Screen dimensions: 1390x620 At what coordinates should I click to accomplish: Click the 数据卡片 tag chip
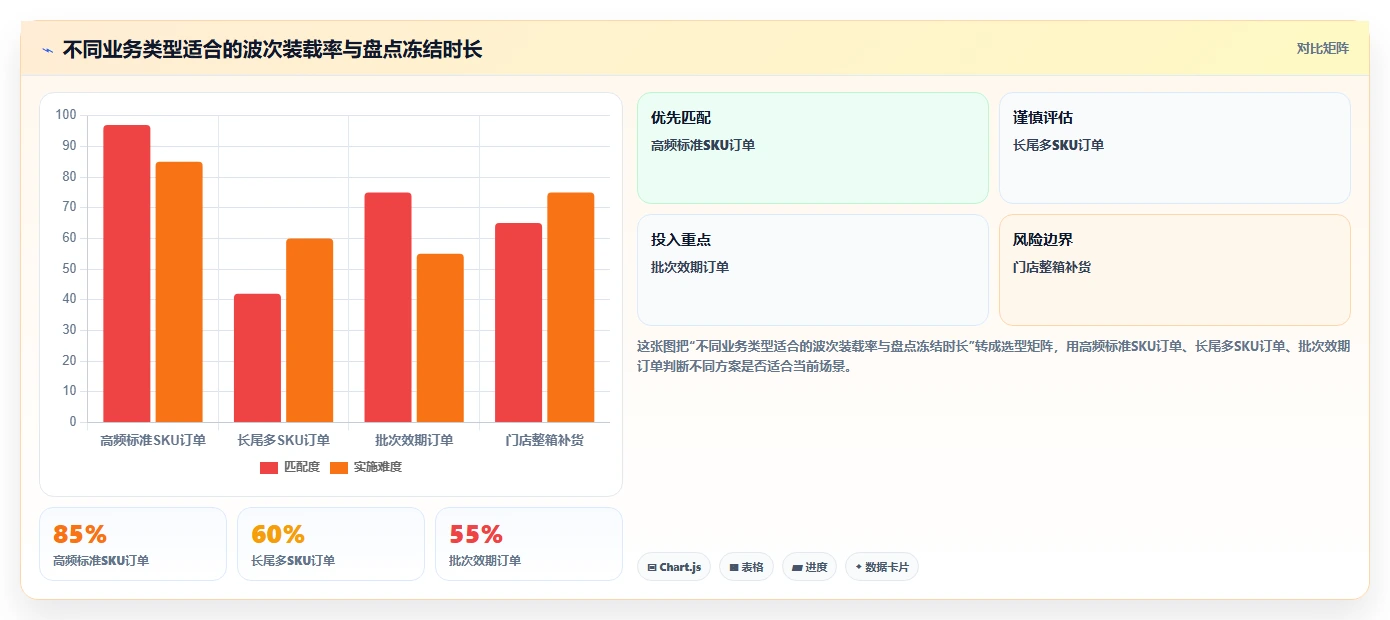pos(881,567)
